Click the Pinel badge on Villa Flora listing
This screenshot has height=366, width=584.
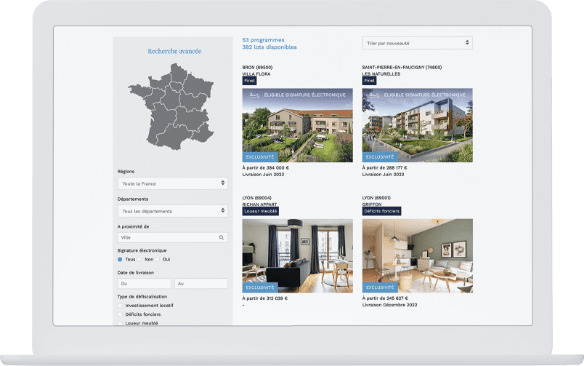tap(249, 80)
